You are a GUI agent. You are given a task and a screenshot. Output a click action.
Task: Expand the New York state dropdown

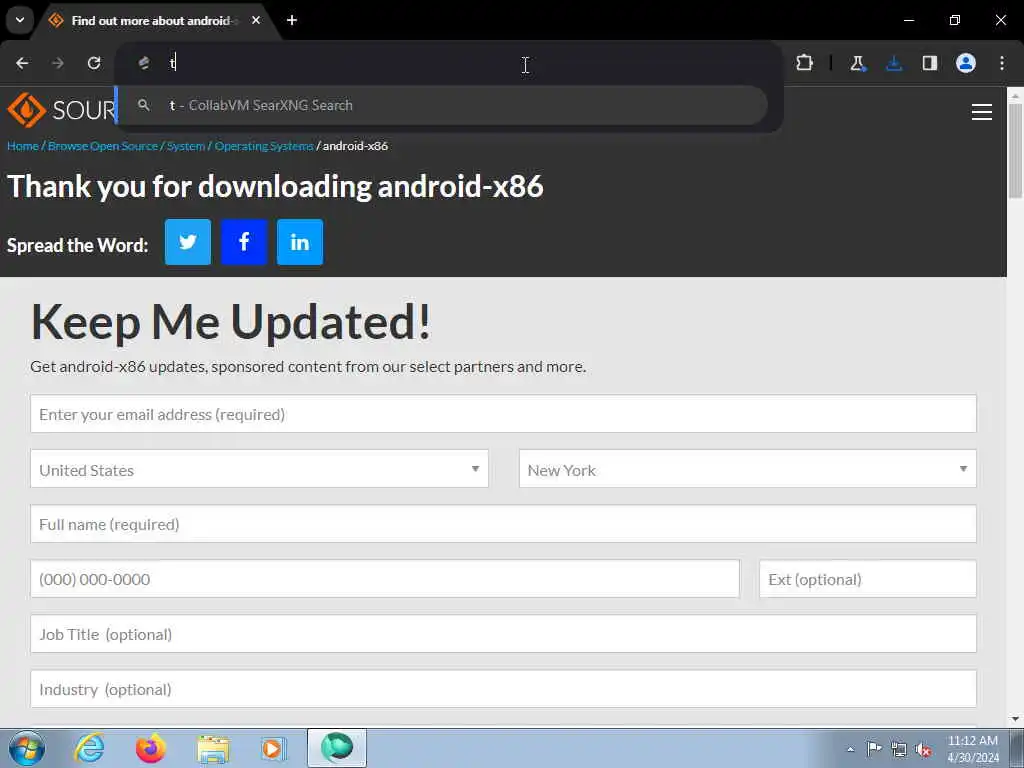click(x=748, y=469)
